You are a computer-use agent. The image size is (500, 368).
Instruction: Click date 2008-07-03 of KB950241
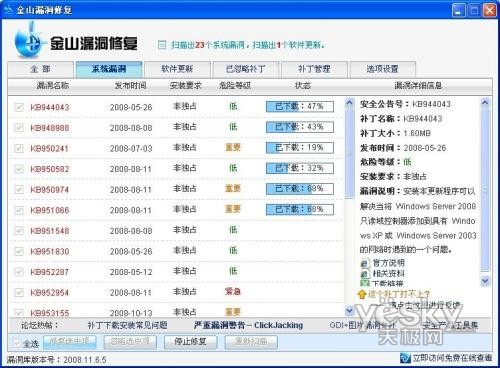tap(131, 149)
